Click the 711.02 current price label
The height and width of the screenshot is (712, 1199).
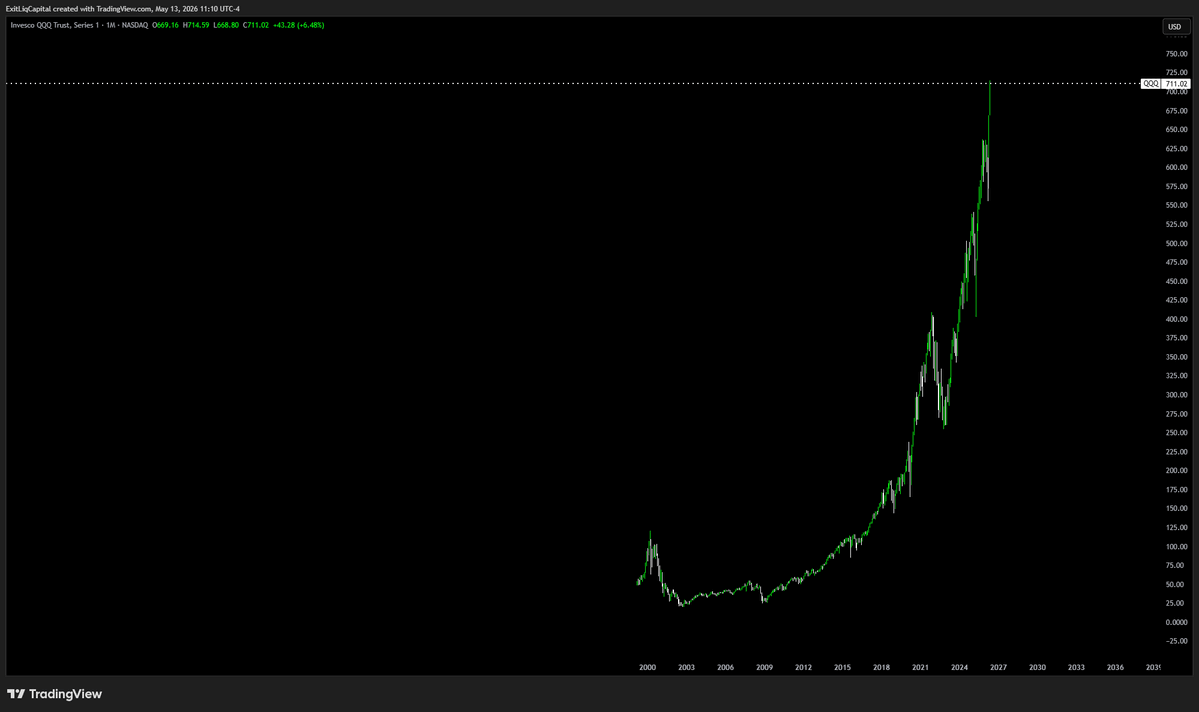pos(1176,83)
